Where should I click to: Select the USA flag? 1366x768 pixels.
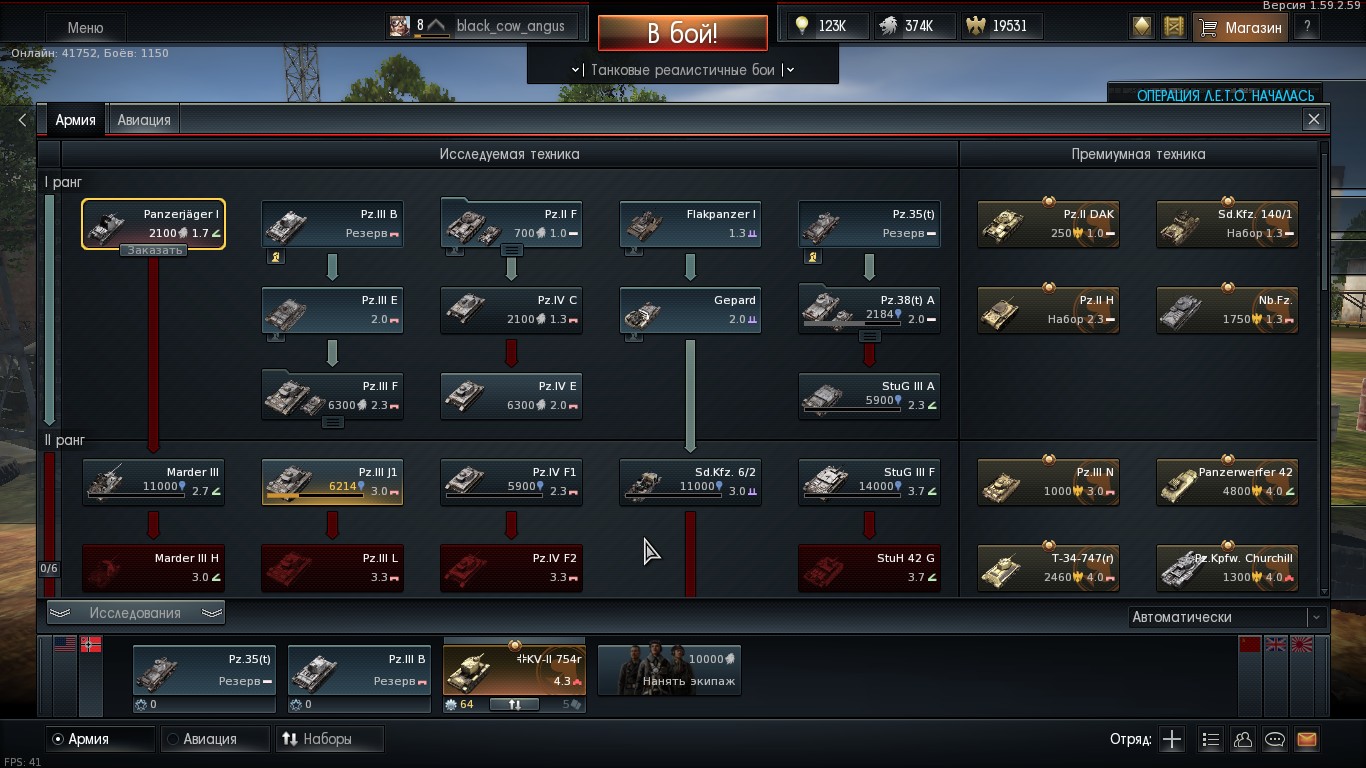65,644
